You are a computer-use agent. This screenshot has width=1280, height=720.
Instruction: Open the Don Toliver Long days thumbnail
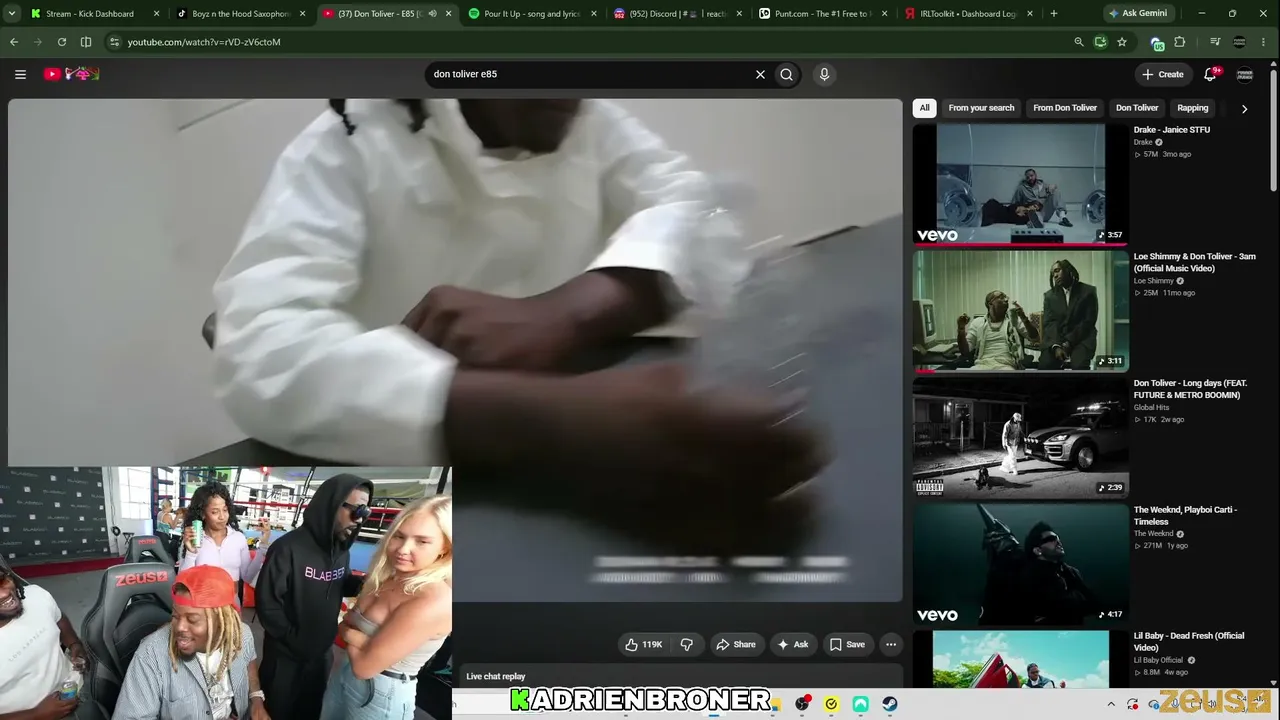1020,438
